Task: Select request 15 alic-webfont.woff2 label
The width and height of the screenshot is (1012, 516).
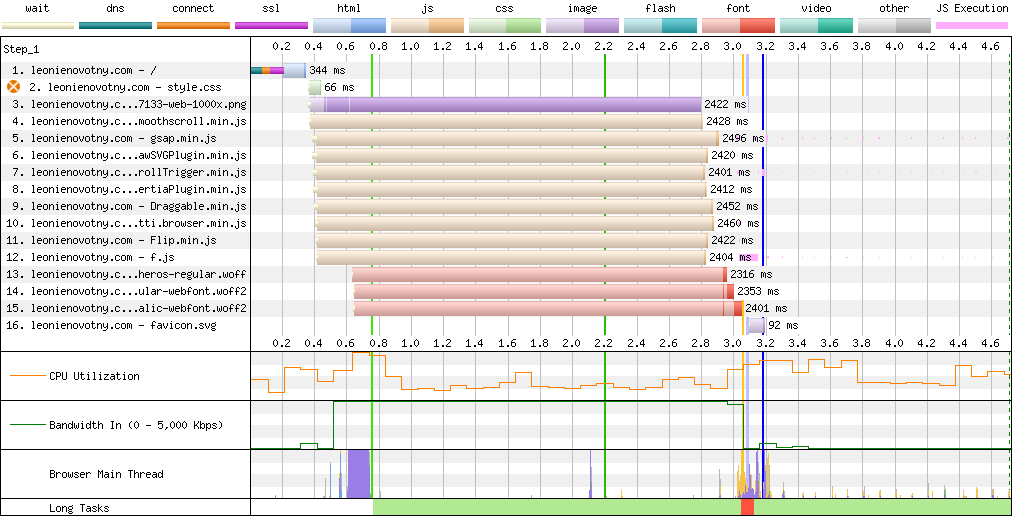Action: click(x=126, y=309)
